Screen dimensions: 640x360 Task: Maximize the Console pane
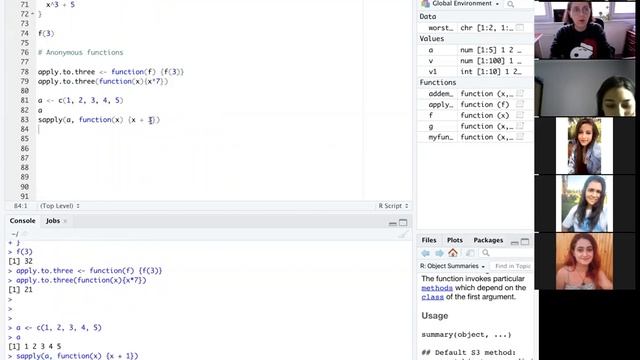pyautogui.click(x=403, y=222)
